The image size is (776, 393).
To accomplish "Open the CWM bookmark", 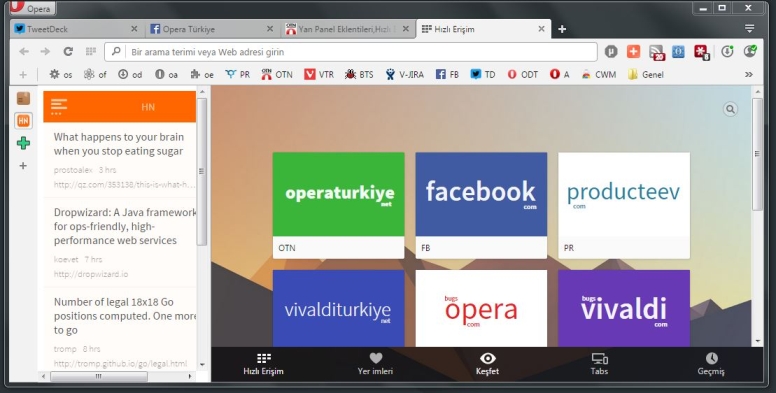I will pos(598,75).
